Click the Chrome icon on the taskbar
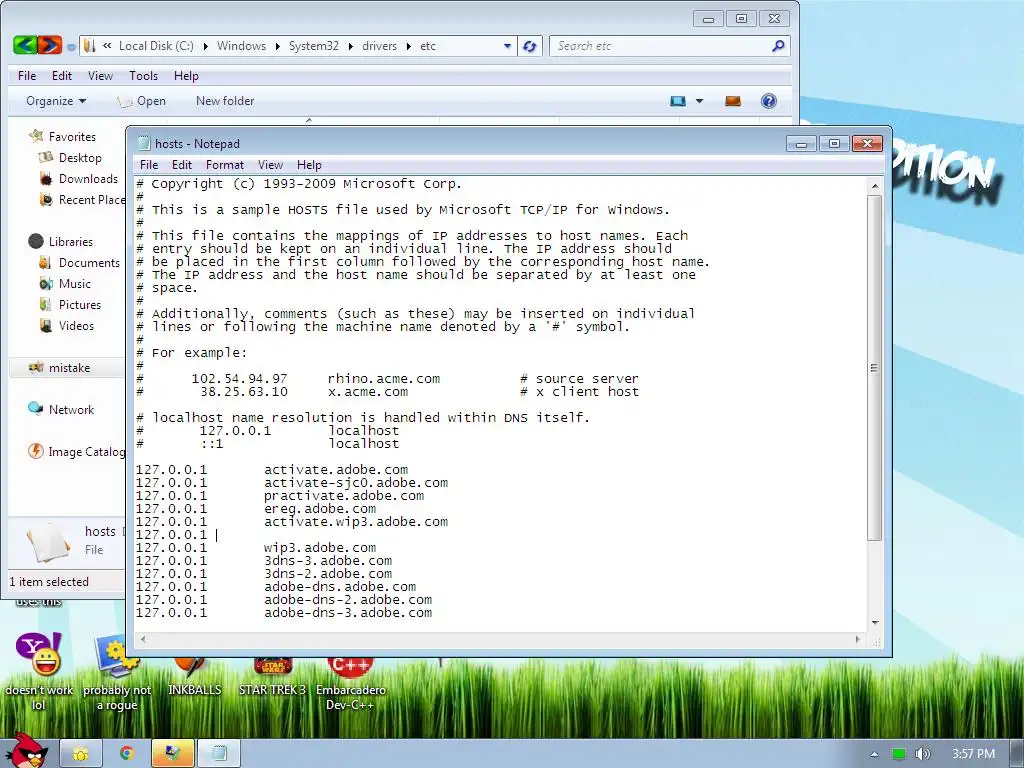The height and width of the screenshot is (768, 1024). [x=126, y=753]
